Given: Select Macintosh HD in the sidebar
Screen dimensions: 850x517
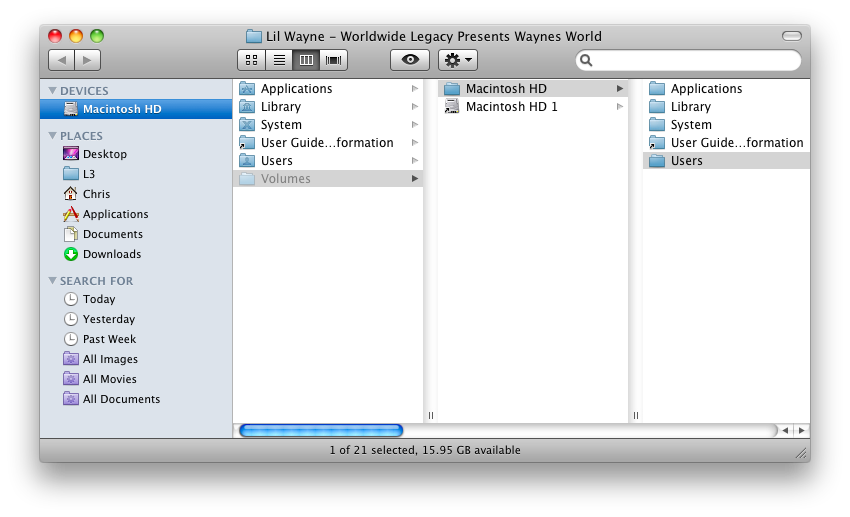Looking at the screenshot, I should click(136, 109).
